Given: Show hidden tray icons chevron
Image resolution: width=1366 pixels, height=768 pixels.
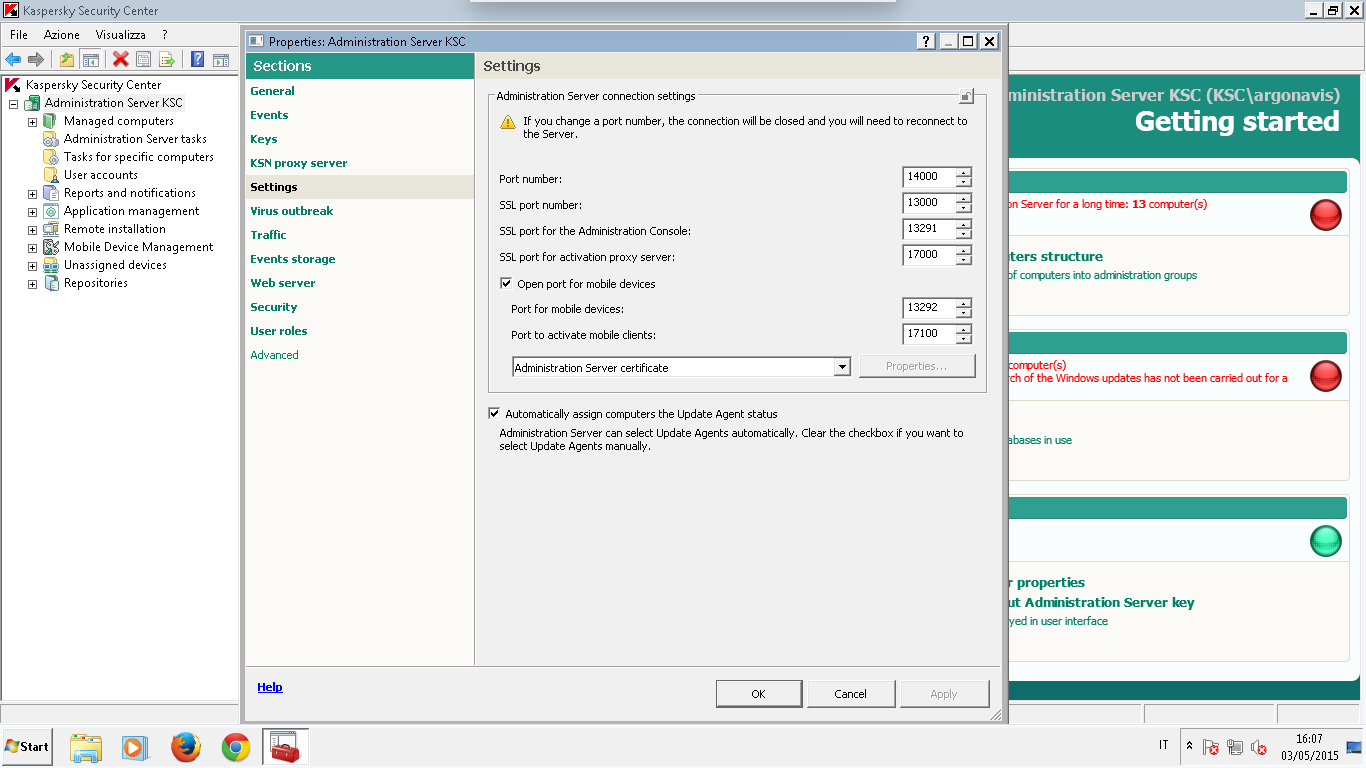Looking at the screenshot, I should (x=1189, y=746).
